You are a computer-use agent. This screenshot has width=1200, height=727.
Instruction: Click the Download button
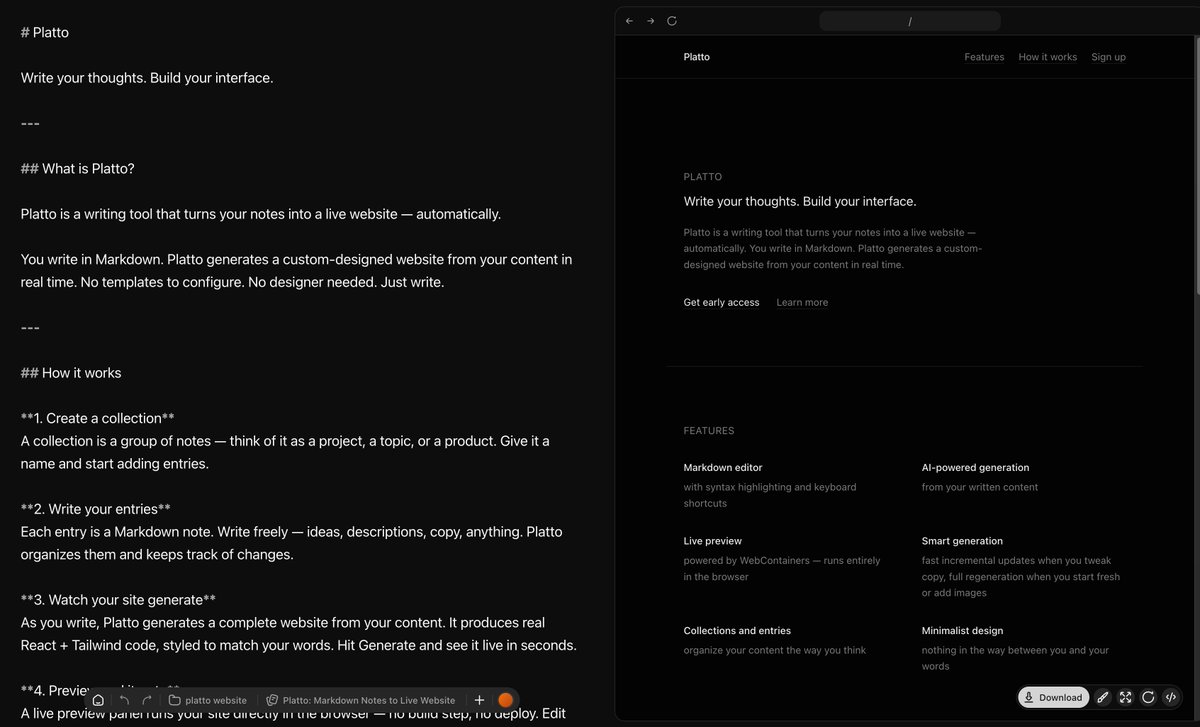[1053, 697]
